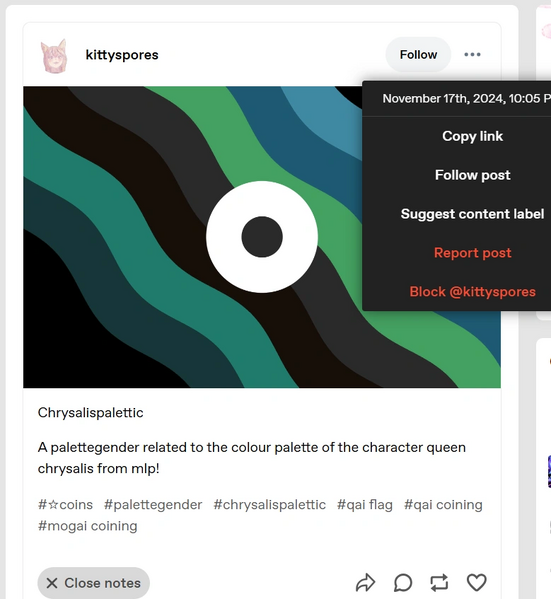Open kittyspores cat avatar
This screenshot has width=551, height=599.
[x=54, y=56]
